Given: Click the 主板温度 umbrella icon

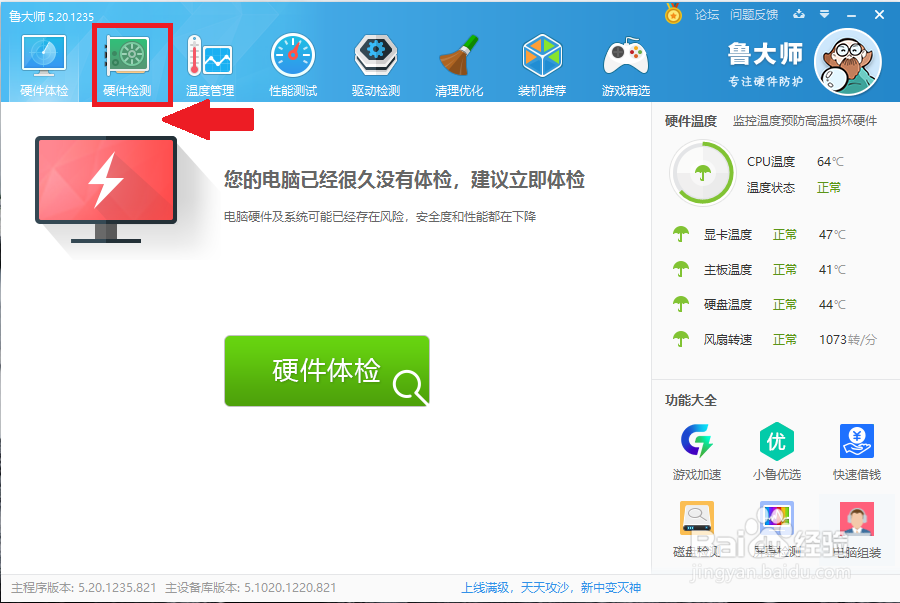Looking at the screenshot, I should pyautogui.click(x=681, y=269).
